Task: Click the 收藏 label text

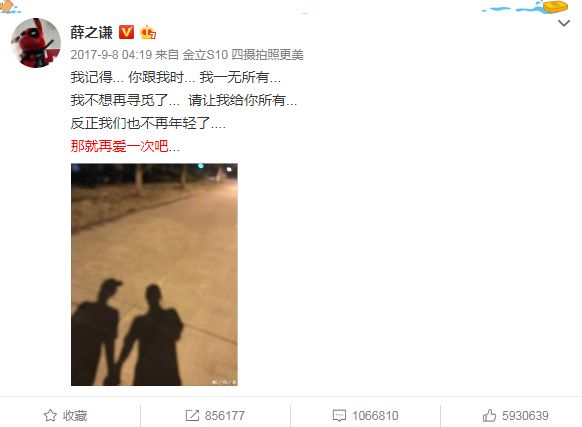Action: [75, 415]
